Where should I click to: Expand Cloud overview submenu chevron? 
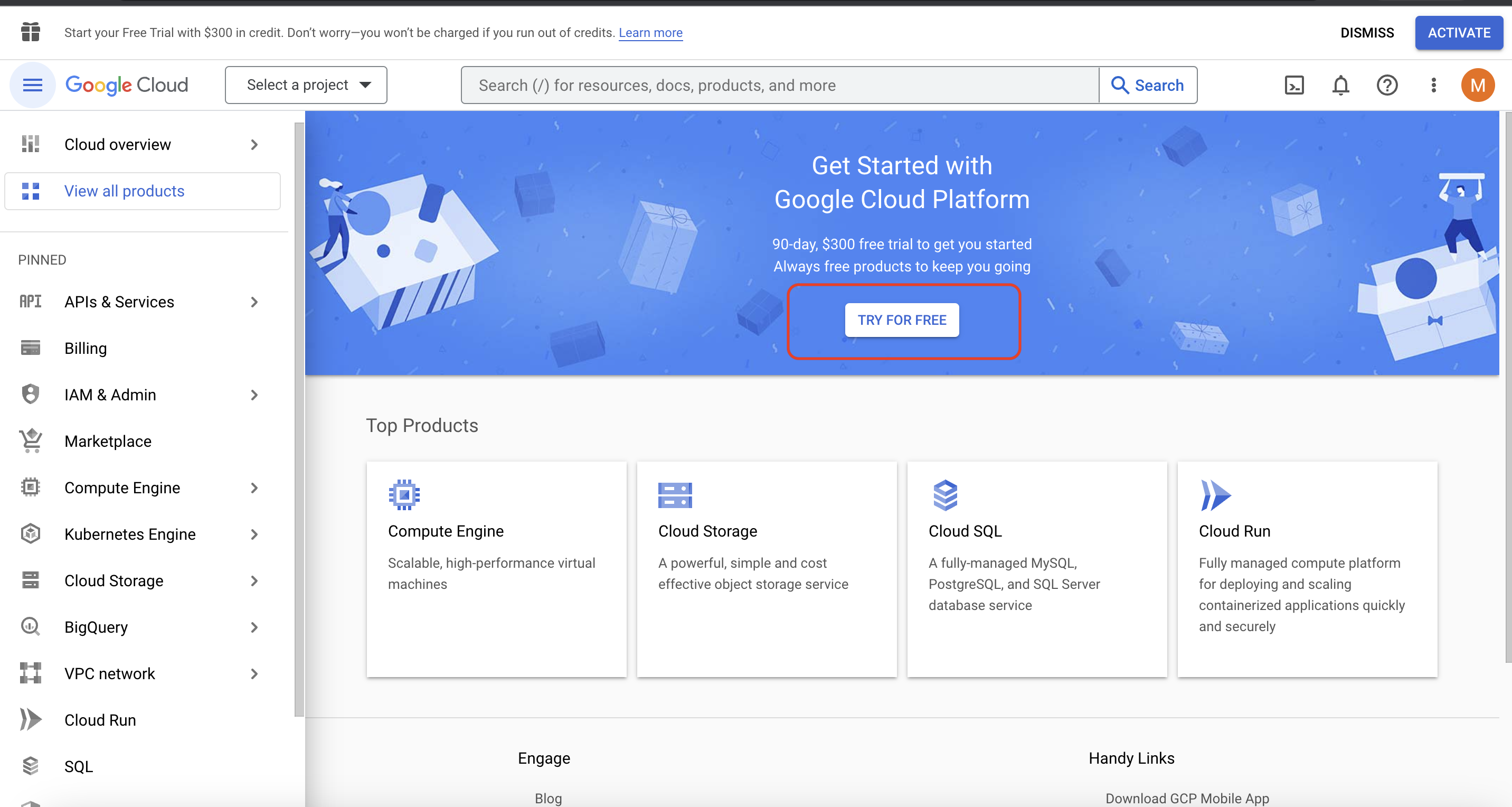pos(254,145)
